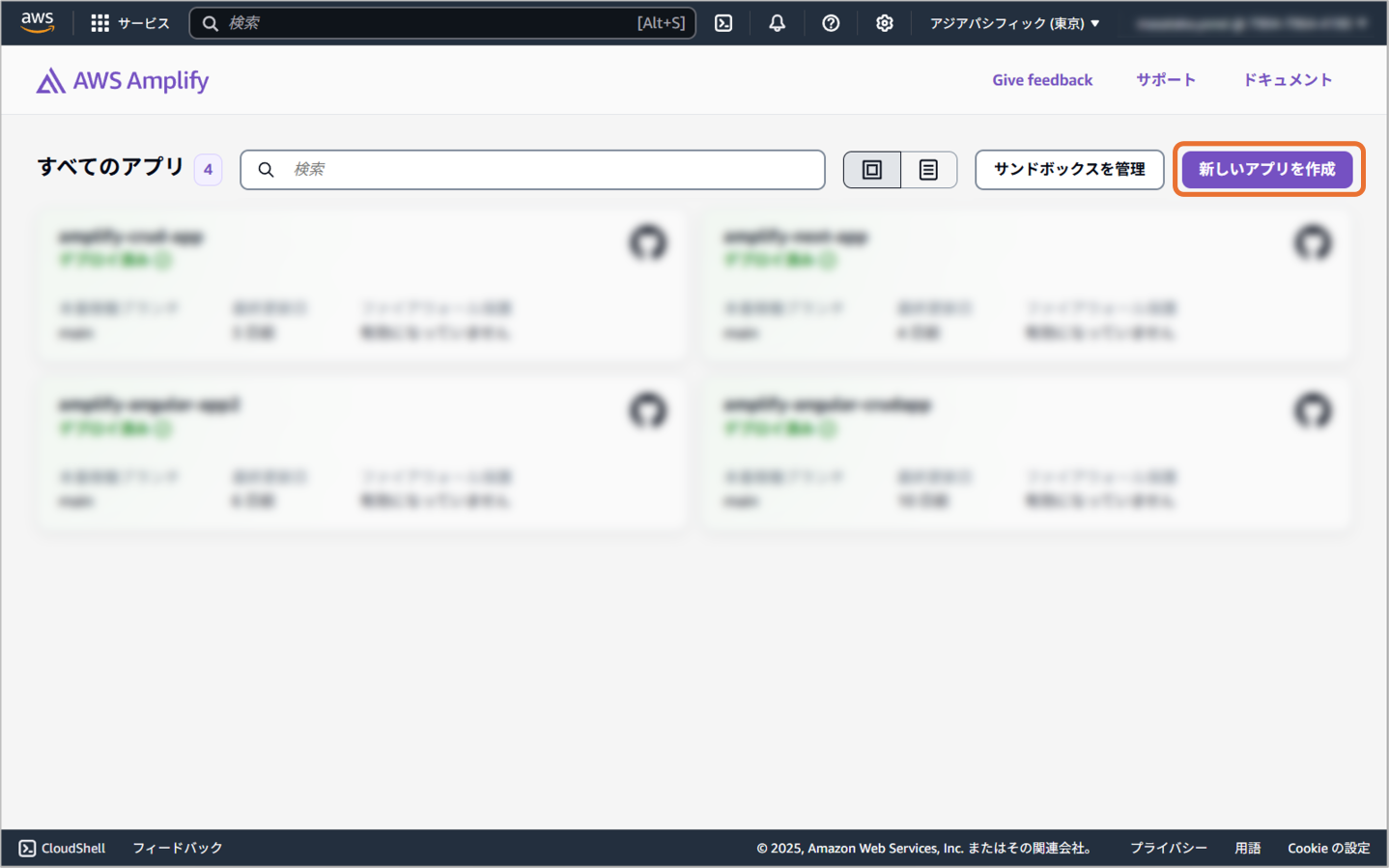1389x868 pixels.
Task: Click the サンドボックスを管理 button
Action: tap(1069, 170)
